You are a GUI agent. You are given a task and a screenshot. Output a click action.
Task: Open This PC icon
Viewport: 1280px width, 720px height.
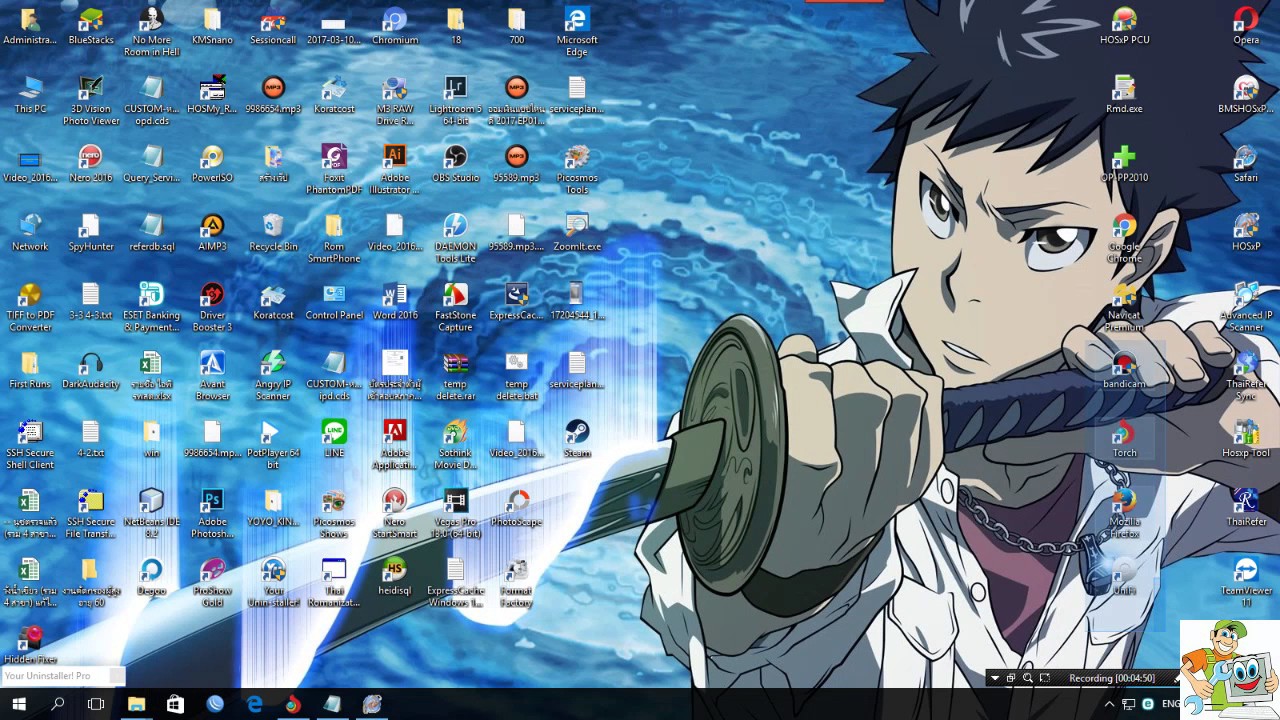point(30,96)
